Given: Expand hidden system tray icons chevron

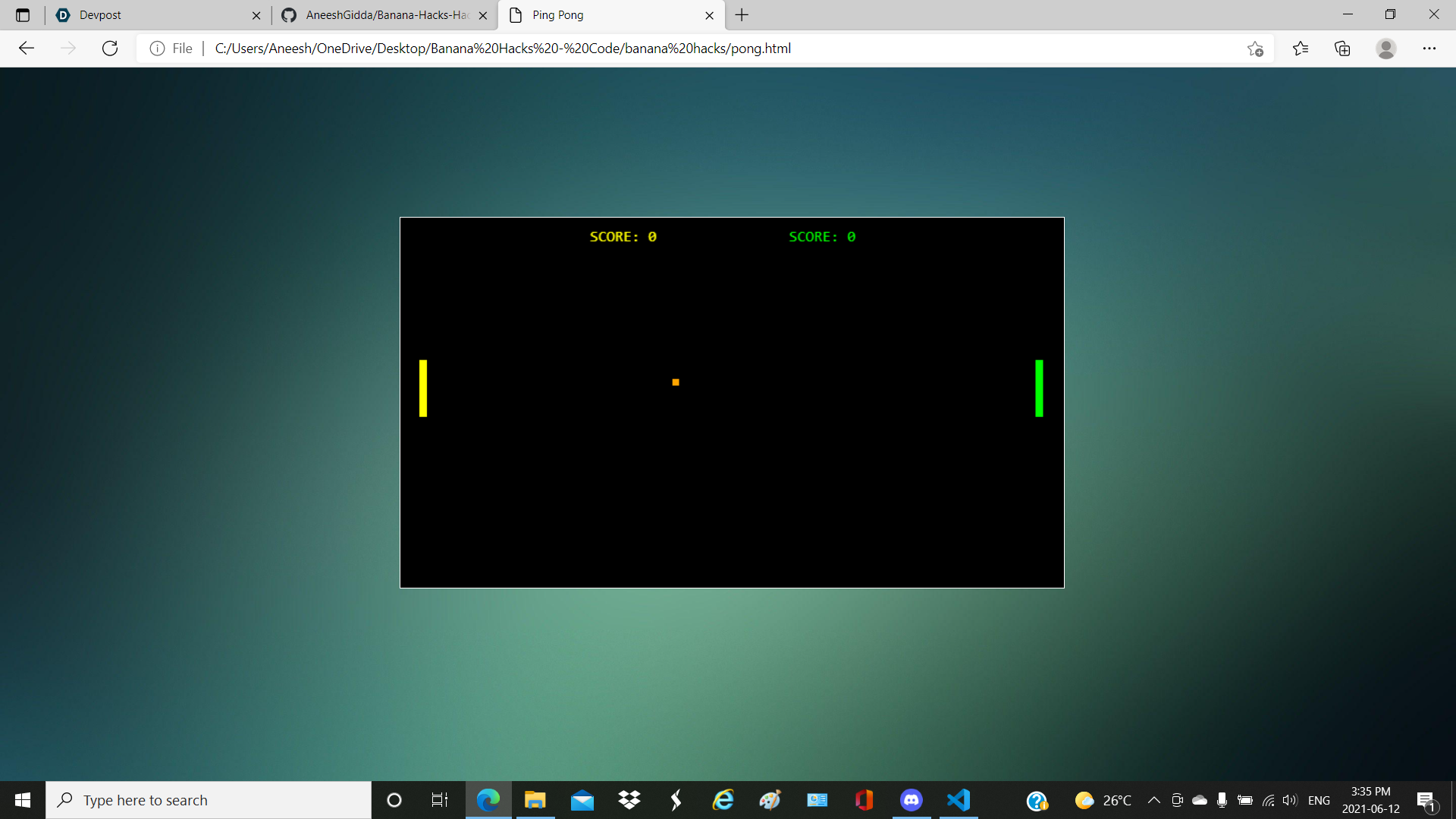Looking at the screenshot, I should pyautogui.click(x=1153, y=800).
